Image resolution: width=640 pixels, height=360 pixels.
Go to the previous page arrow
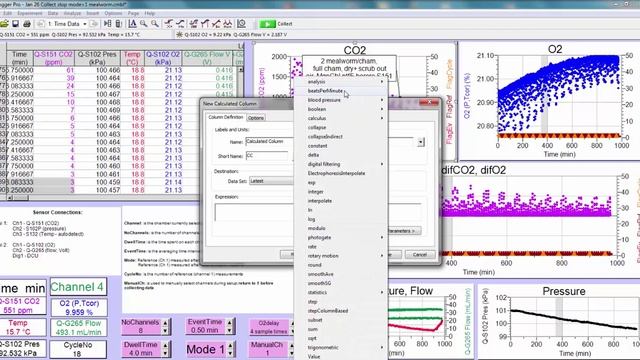pyautogui.click(x=40, y=24)
